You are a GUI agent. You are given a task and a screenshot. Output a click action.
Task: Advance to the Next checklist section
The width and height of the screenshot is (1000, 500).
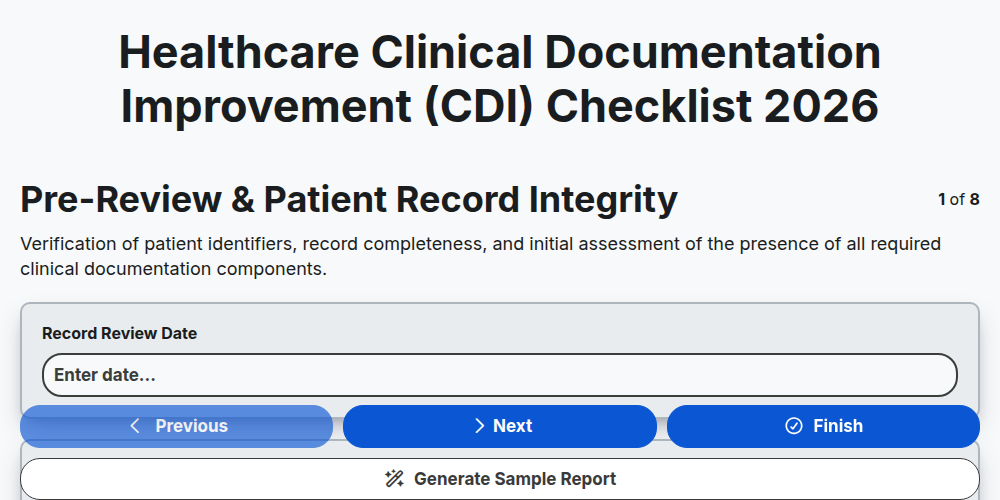point(500,426)
